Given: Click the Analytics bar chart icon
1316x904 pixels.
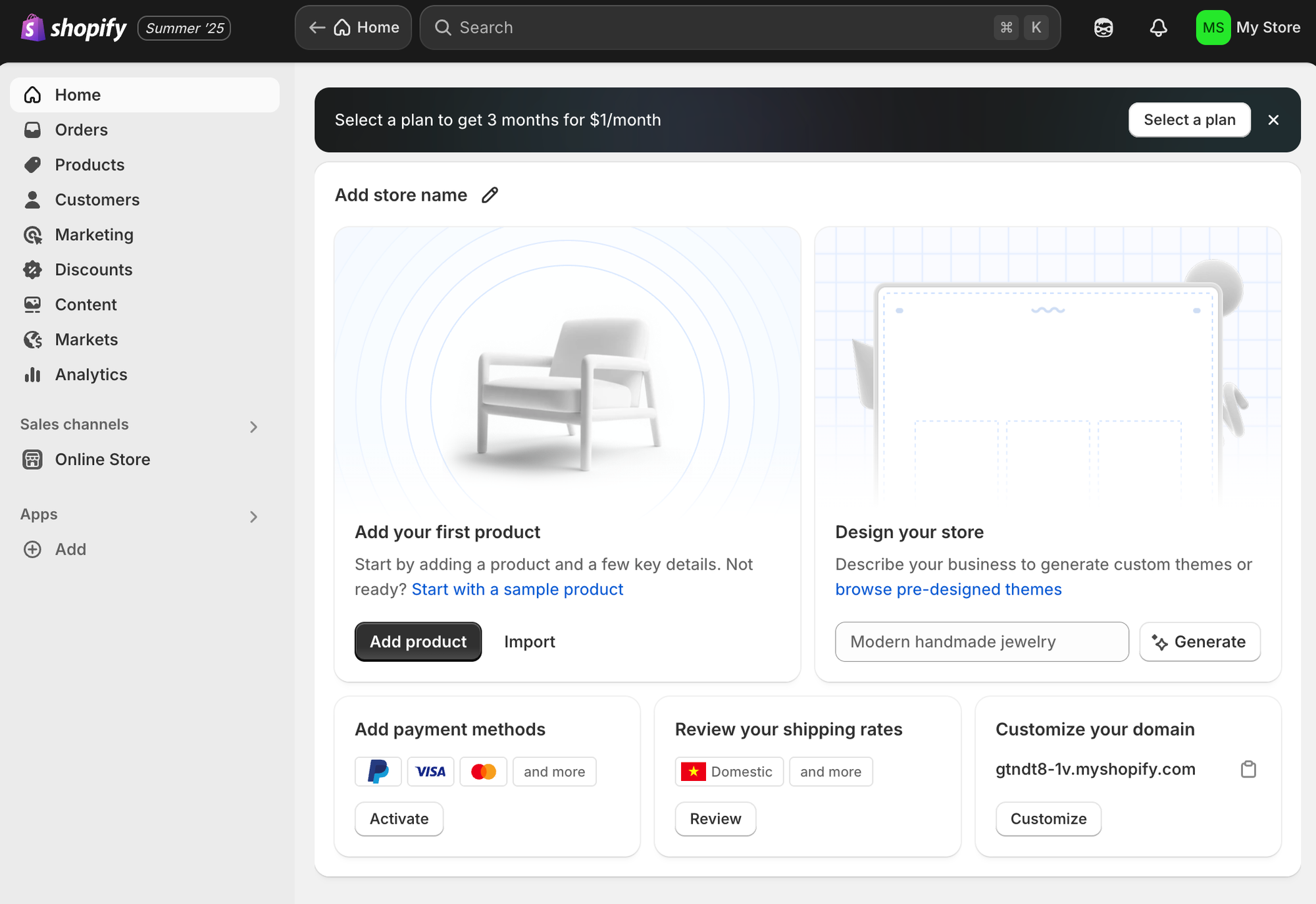Looking at the screenshot, I should [32, 374].
